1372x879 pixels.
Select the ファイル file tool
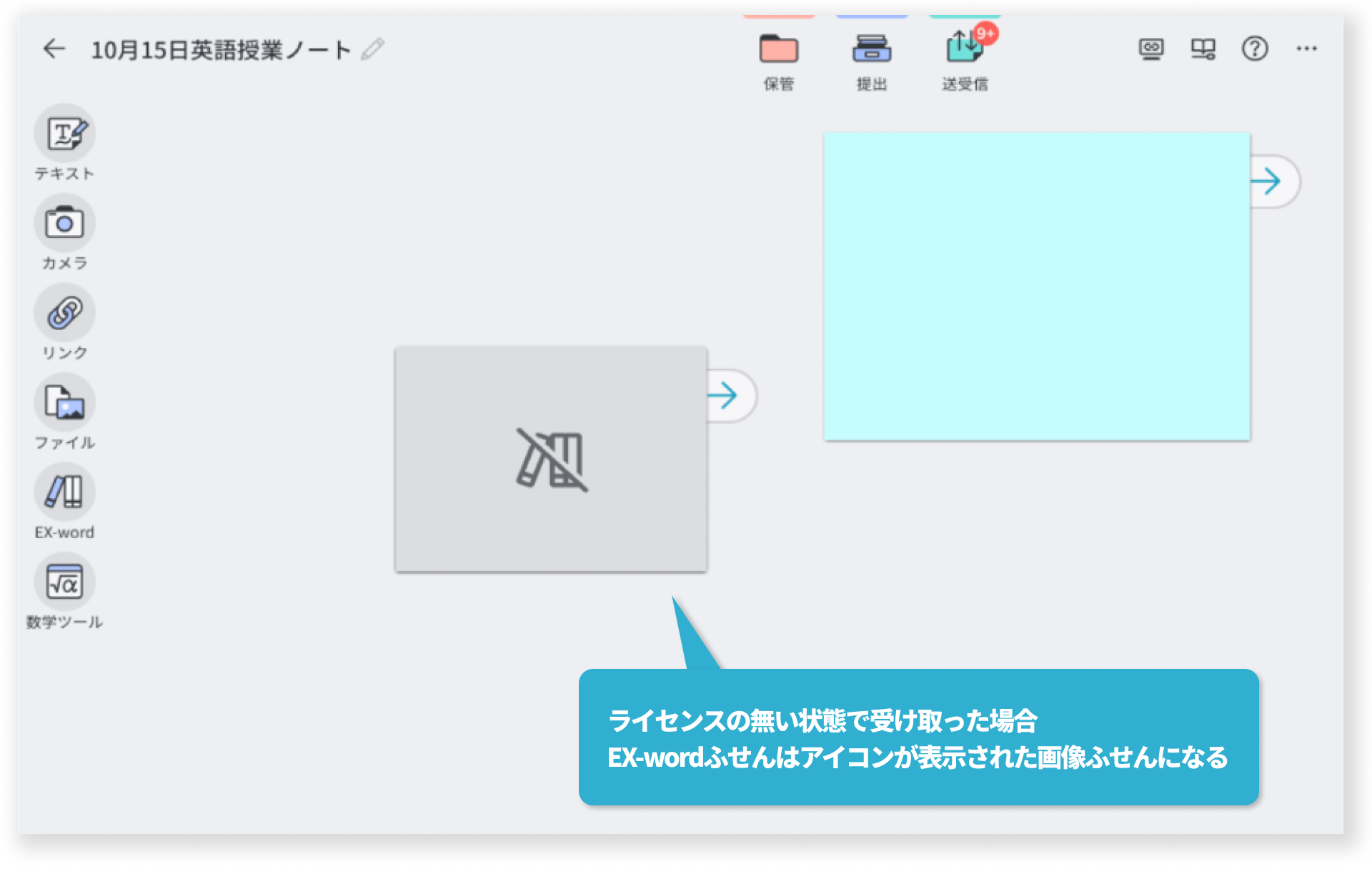[64, 412]
